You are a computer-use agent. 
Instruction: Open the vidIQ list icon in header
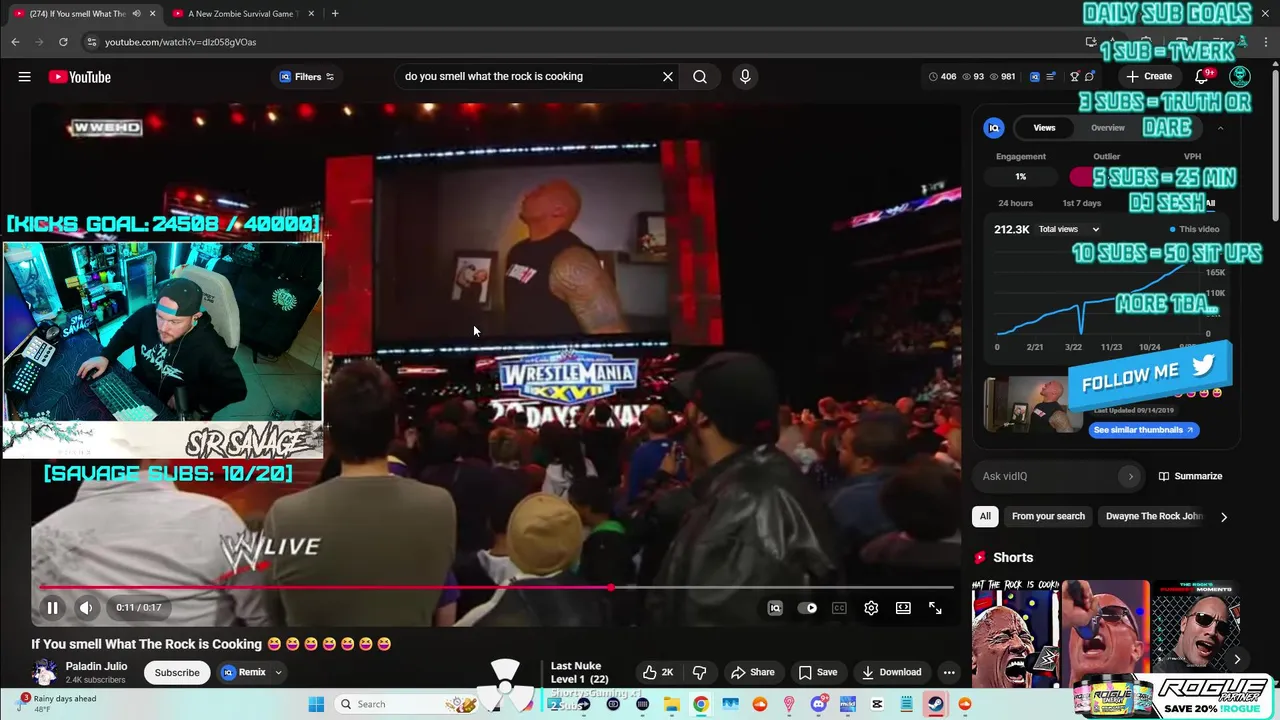1051,77
